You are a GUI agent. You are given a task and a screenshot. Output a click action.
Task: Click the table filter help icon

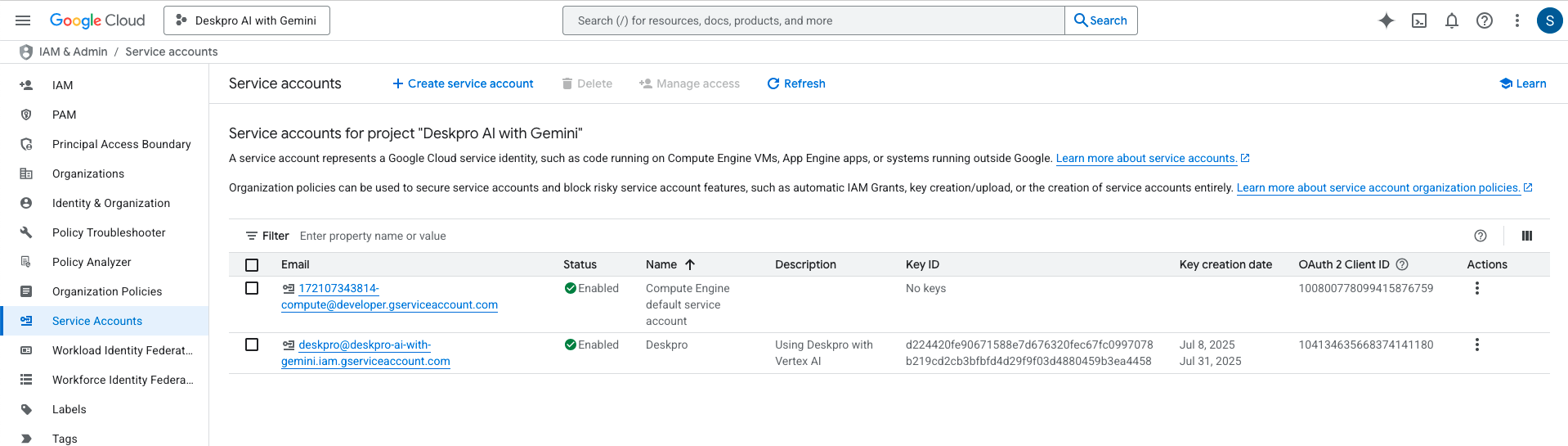[x=1481, y=236]
